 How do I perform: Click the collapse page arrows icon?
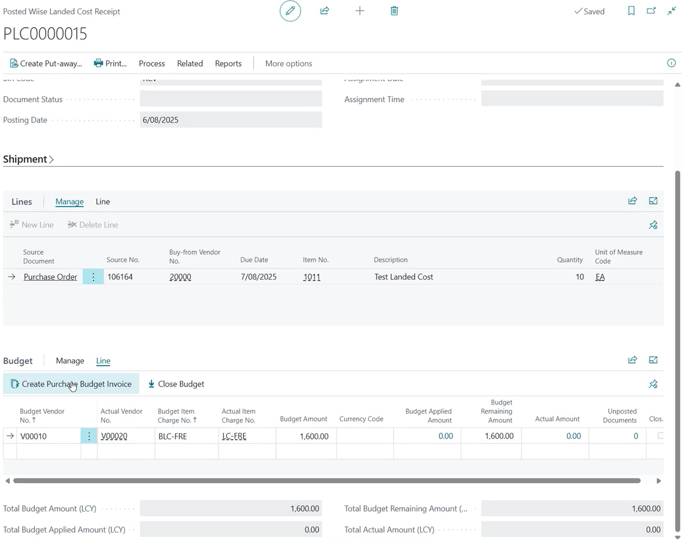point(672,11)
